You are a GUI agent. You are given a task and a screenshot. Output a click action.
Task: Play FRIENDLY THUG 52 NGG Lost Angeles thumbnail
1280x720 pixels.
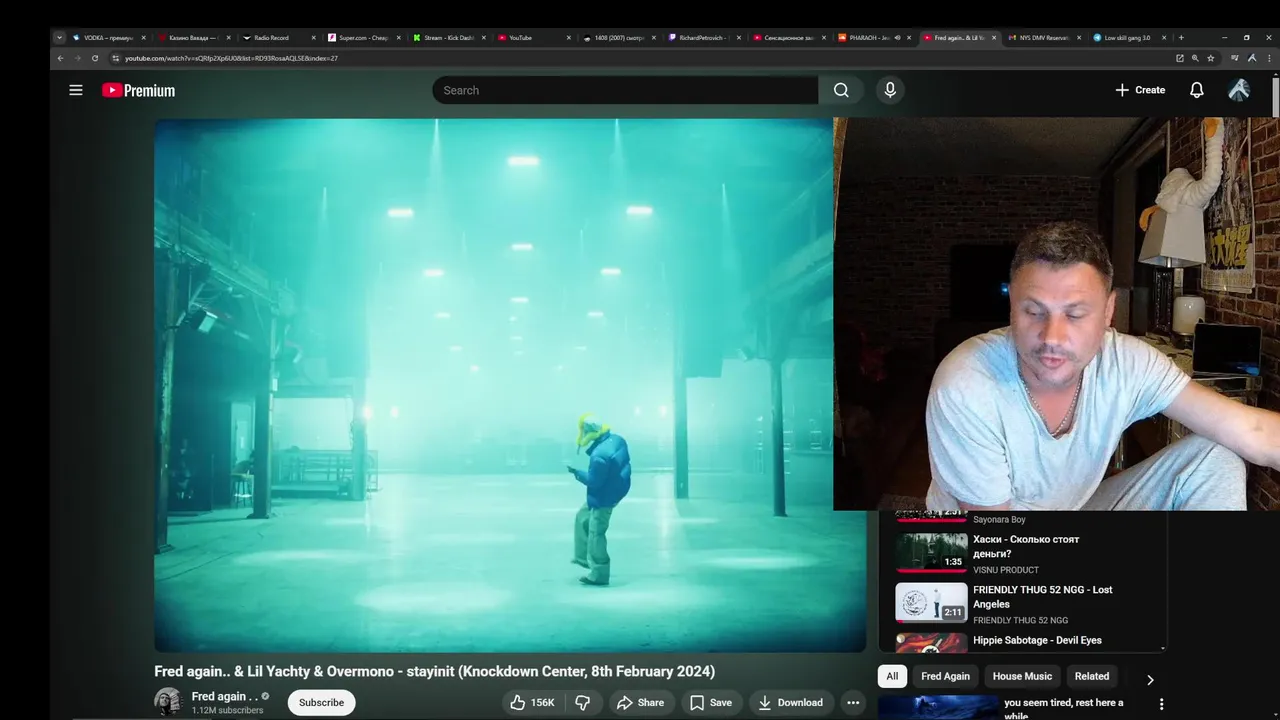pyautogui.click(x=931, y=602)
